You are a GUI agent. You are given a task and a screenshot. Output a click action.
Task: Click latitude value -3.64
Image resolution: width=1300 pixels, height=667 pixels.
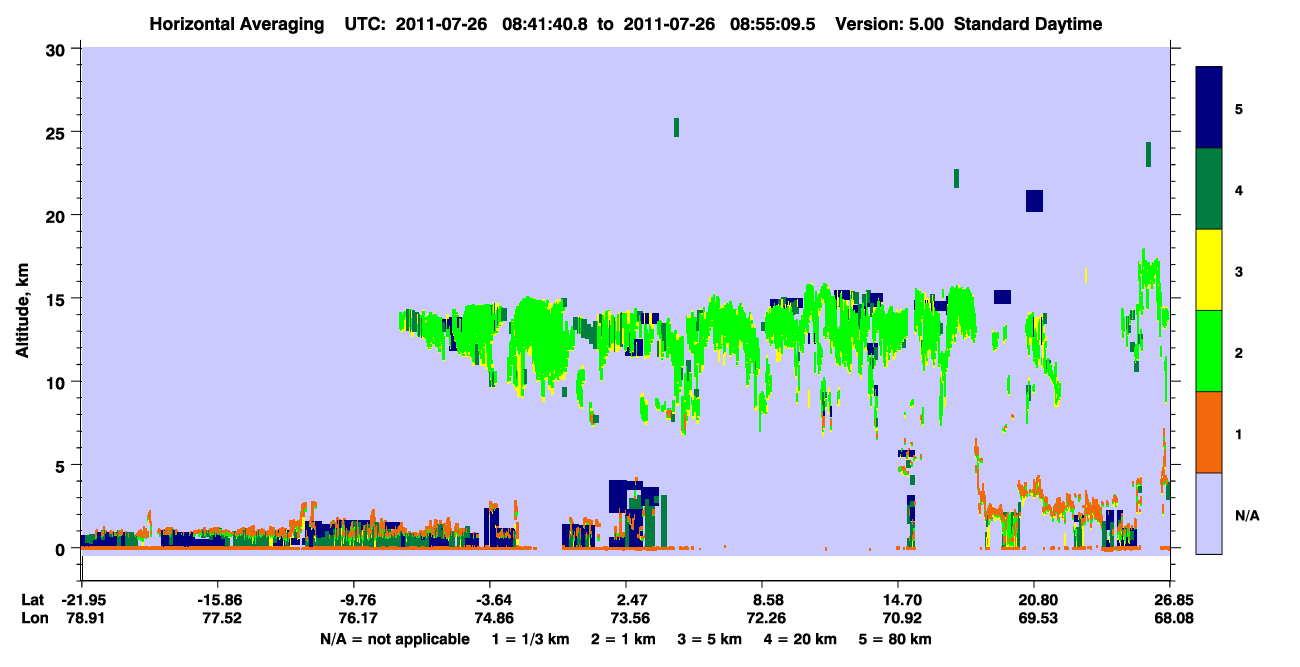(x=493, y=600)
